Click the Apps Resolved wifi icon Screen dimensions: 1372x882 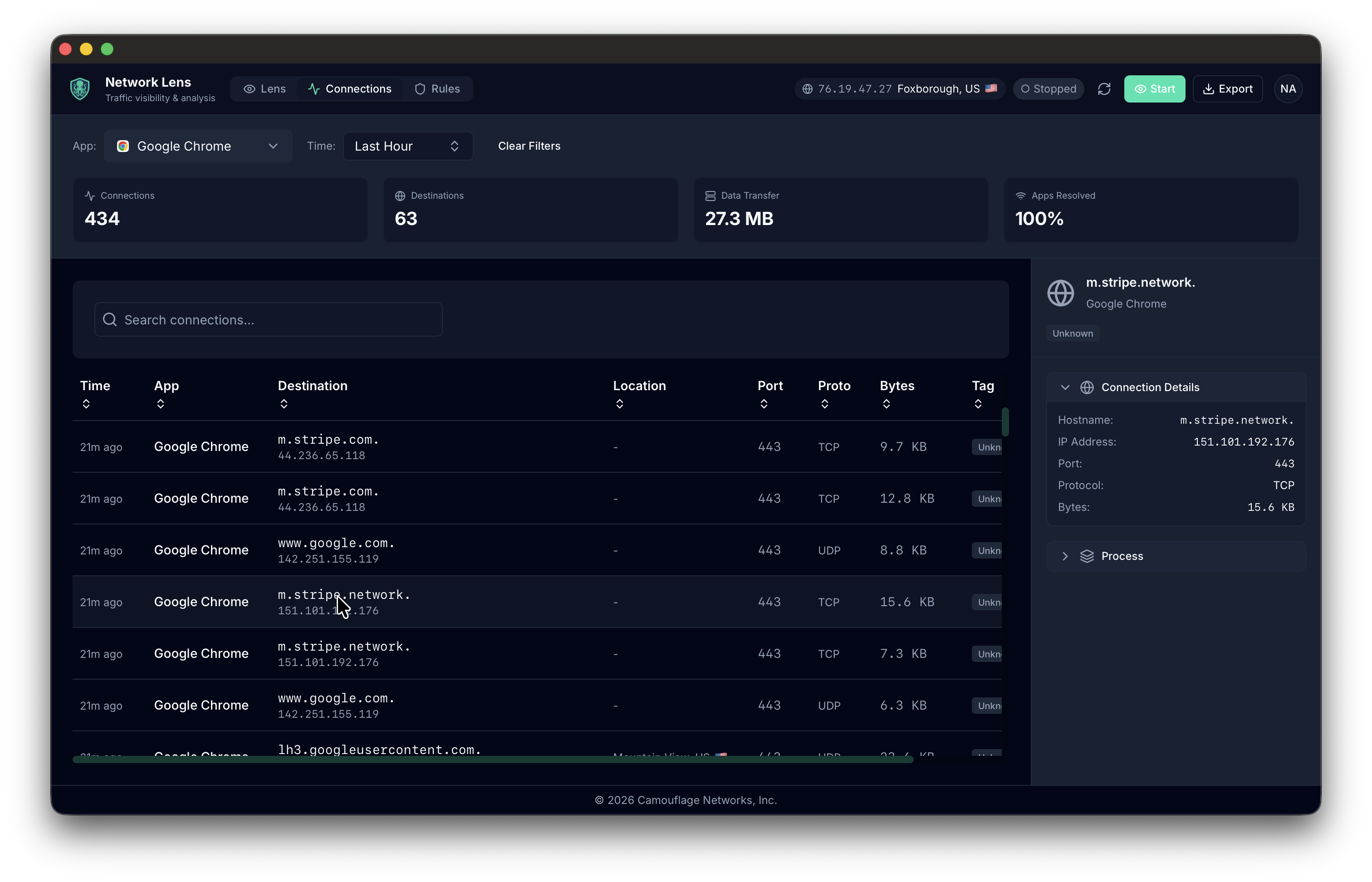pyautogui.click(x=1021, y=196)
